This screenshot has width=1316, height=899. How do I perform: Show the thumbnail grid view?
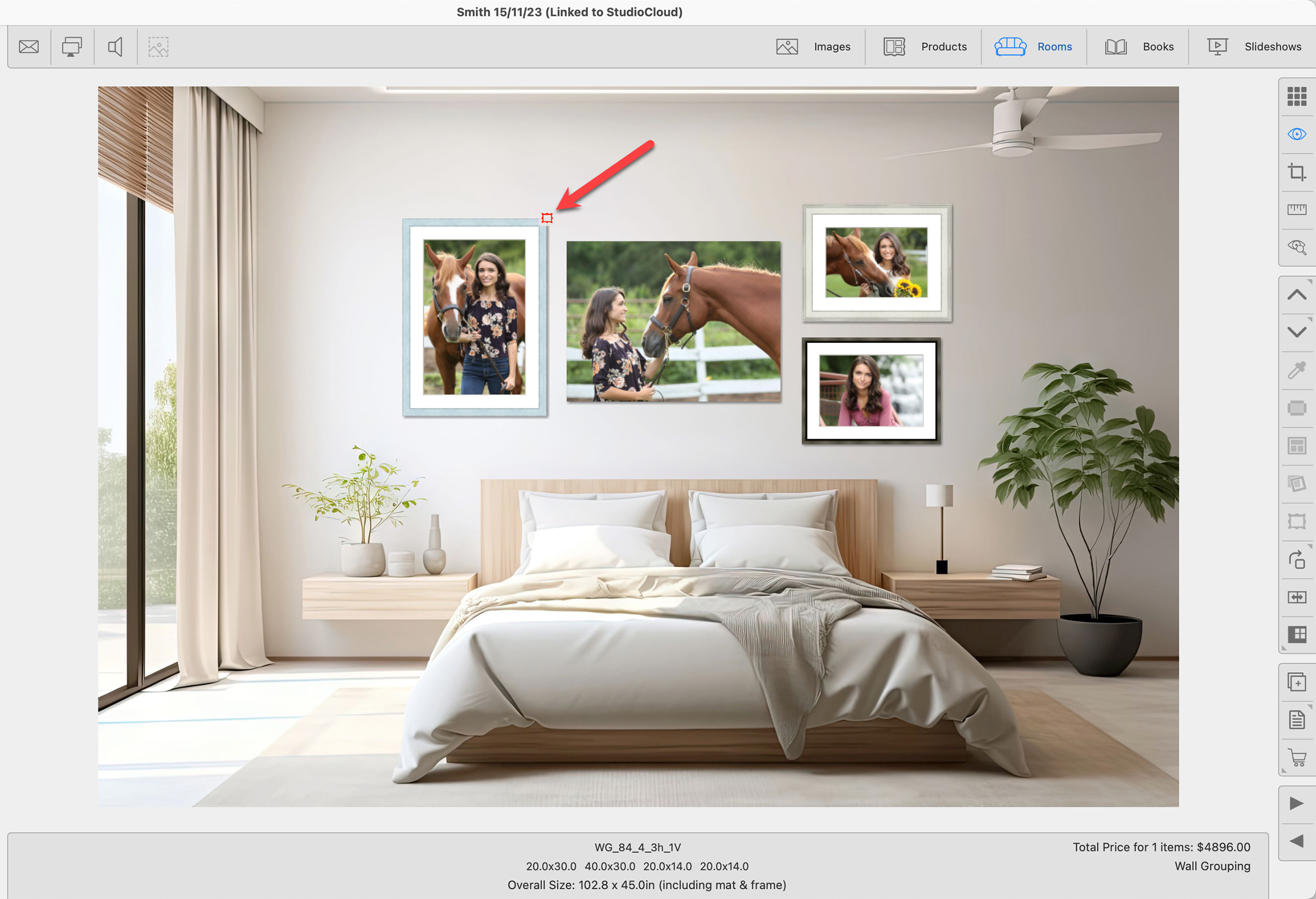click(x=1296, y=96)
